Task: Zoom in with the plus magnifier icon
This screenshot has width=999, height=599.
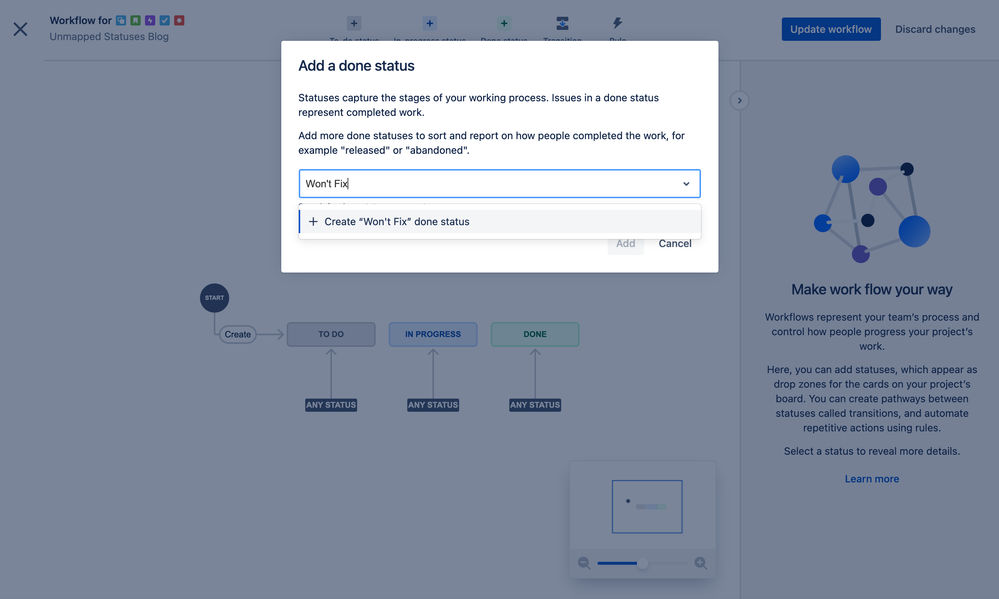Action: pos(701,563)
